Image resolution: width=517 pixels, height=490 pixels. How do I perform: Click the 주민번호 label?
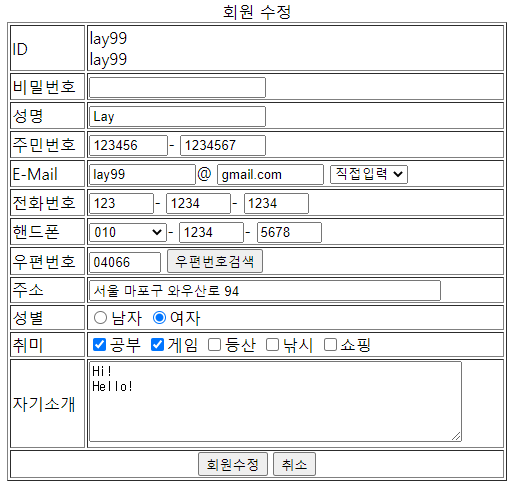pyautogui.click(x=44, y=145)
